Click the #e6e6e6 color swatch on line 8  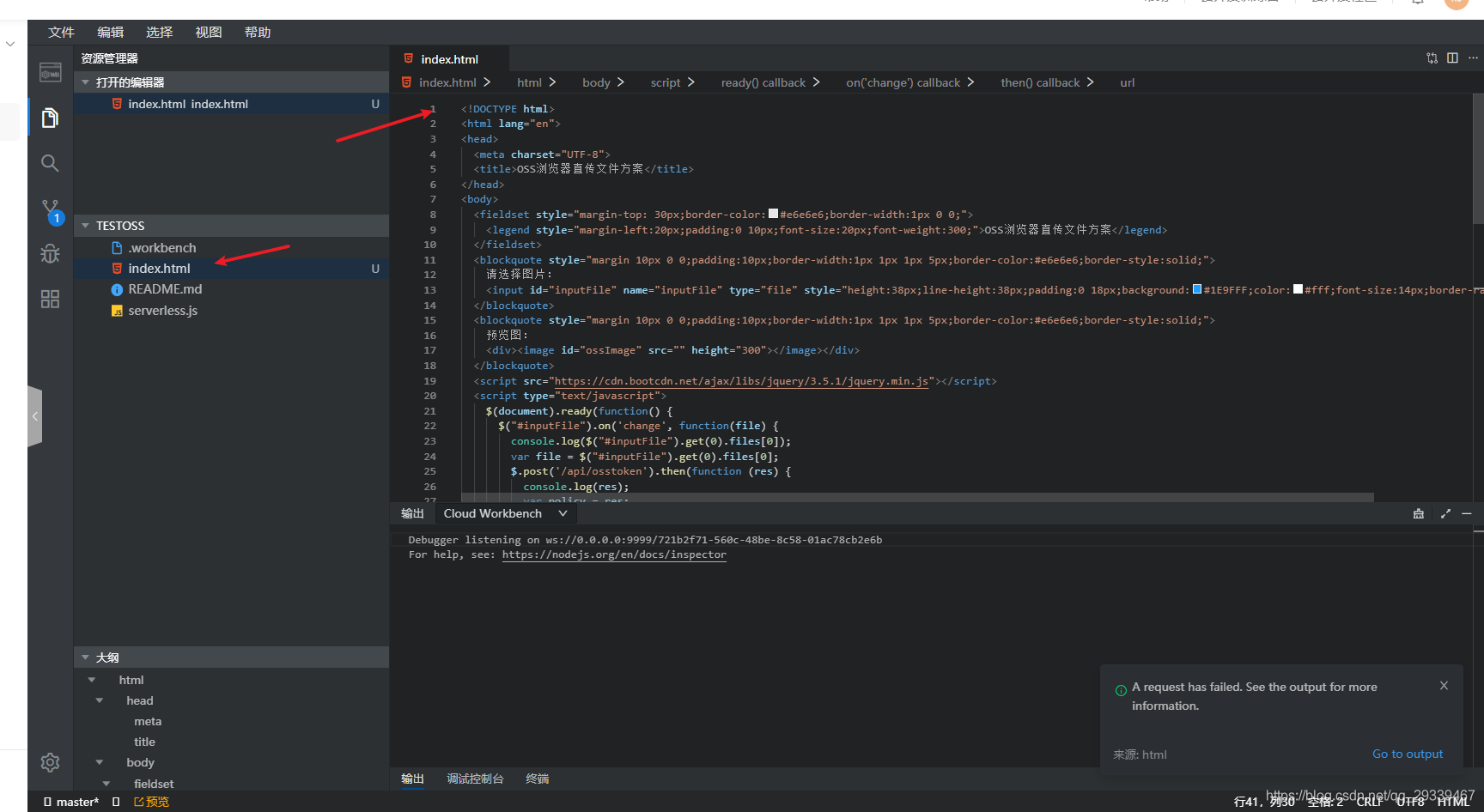(x=773, y=214)
